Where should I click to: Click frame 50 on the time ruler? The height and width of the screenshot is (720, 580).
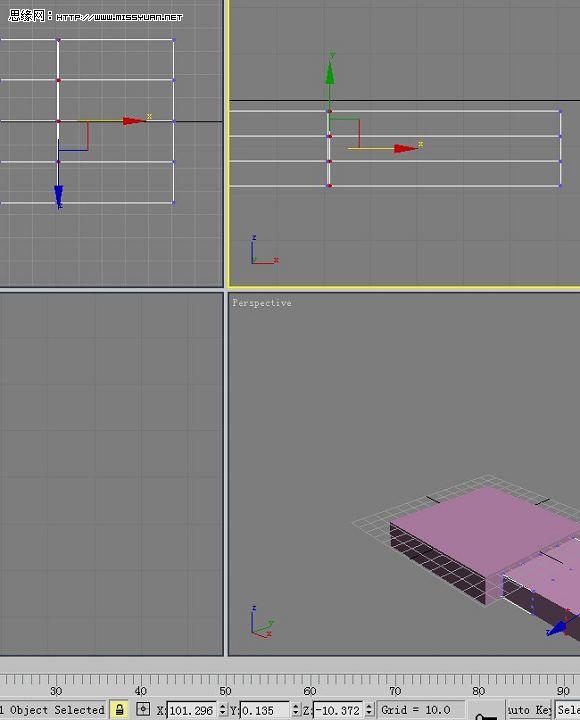[225, 691]
